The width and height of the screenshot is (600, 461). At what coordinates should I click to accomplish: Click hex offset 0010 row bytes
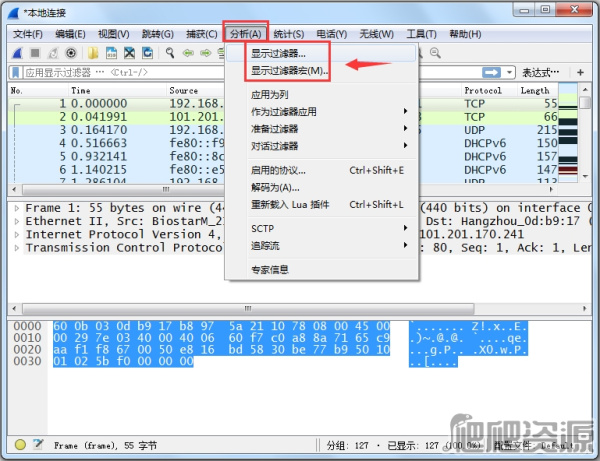[221, 338]
